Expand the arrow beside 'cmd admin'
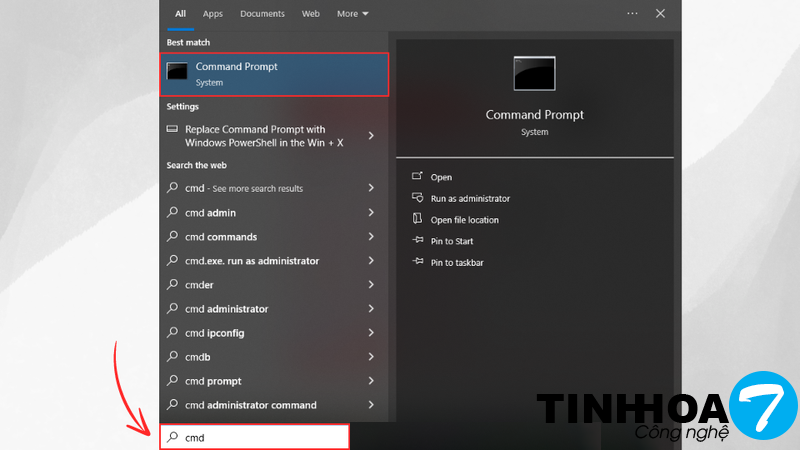Screen dimensions: 800x450 click(371, 212)
